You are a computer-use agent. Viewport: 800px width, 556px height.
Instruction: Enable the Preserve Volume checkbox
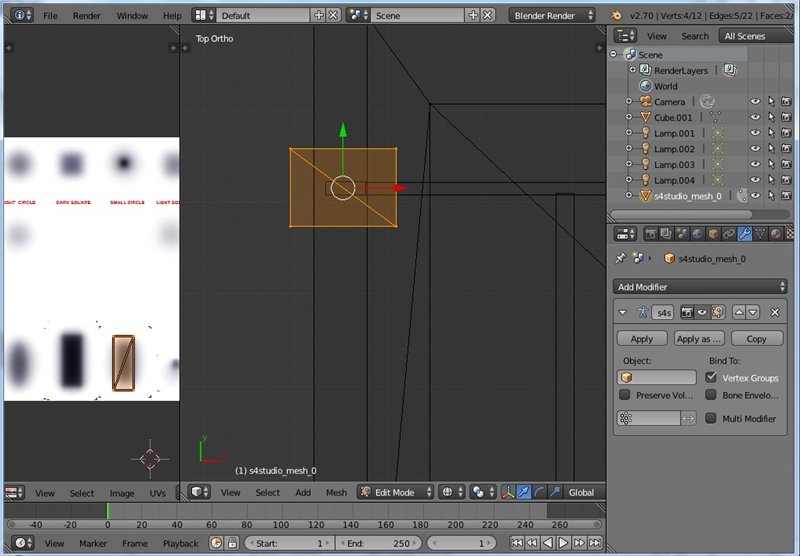625,395
